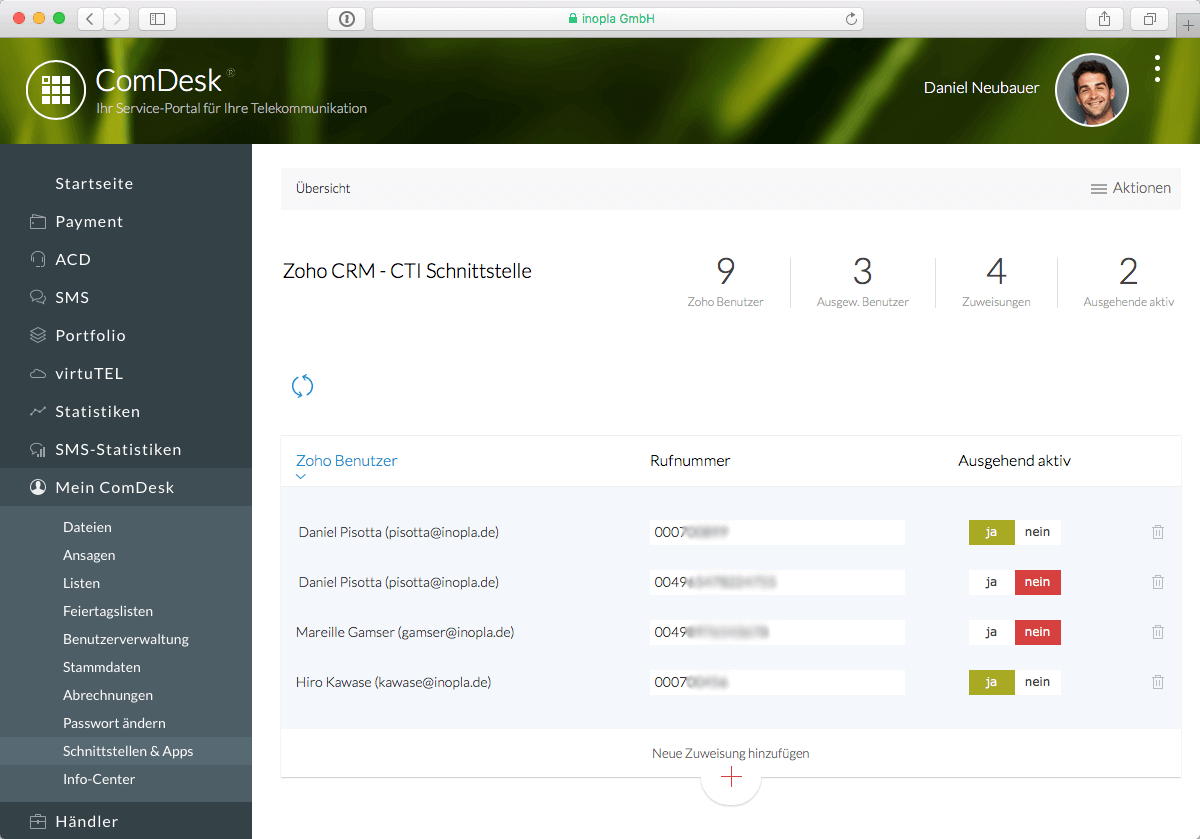The width and height of the screenshot is (1200, 839).
Task: Click the name Hiro Kawase (kawase@inopla.de)
Action: (393, 682)
